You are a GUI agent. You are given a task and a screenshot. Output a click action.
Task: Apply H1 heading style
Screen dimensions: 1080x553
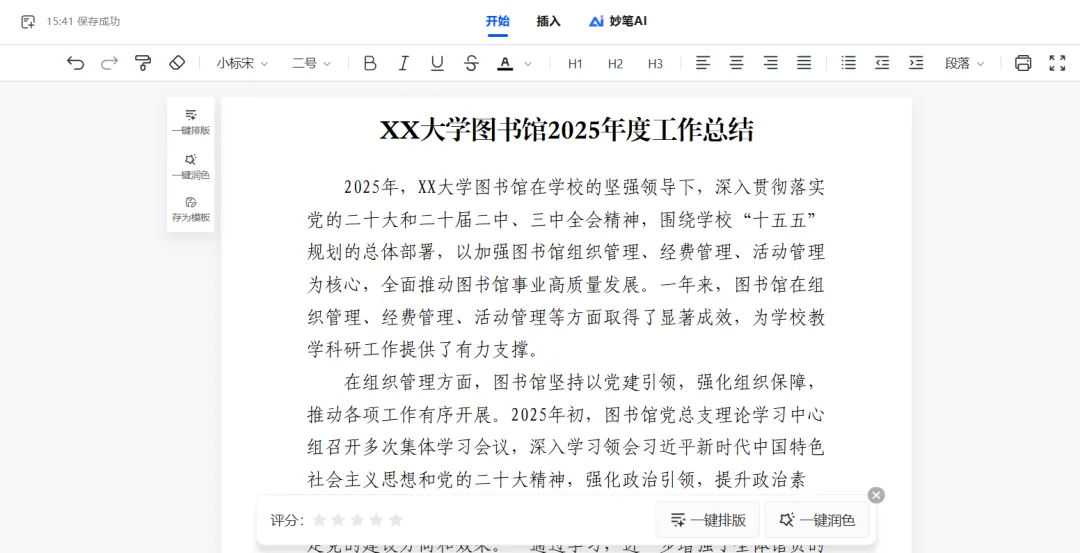(575, 63)
